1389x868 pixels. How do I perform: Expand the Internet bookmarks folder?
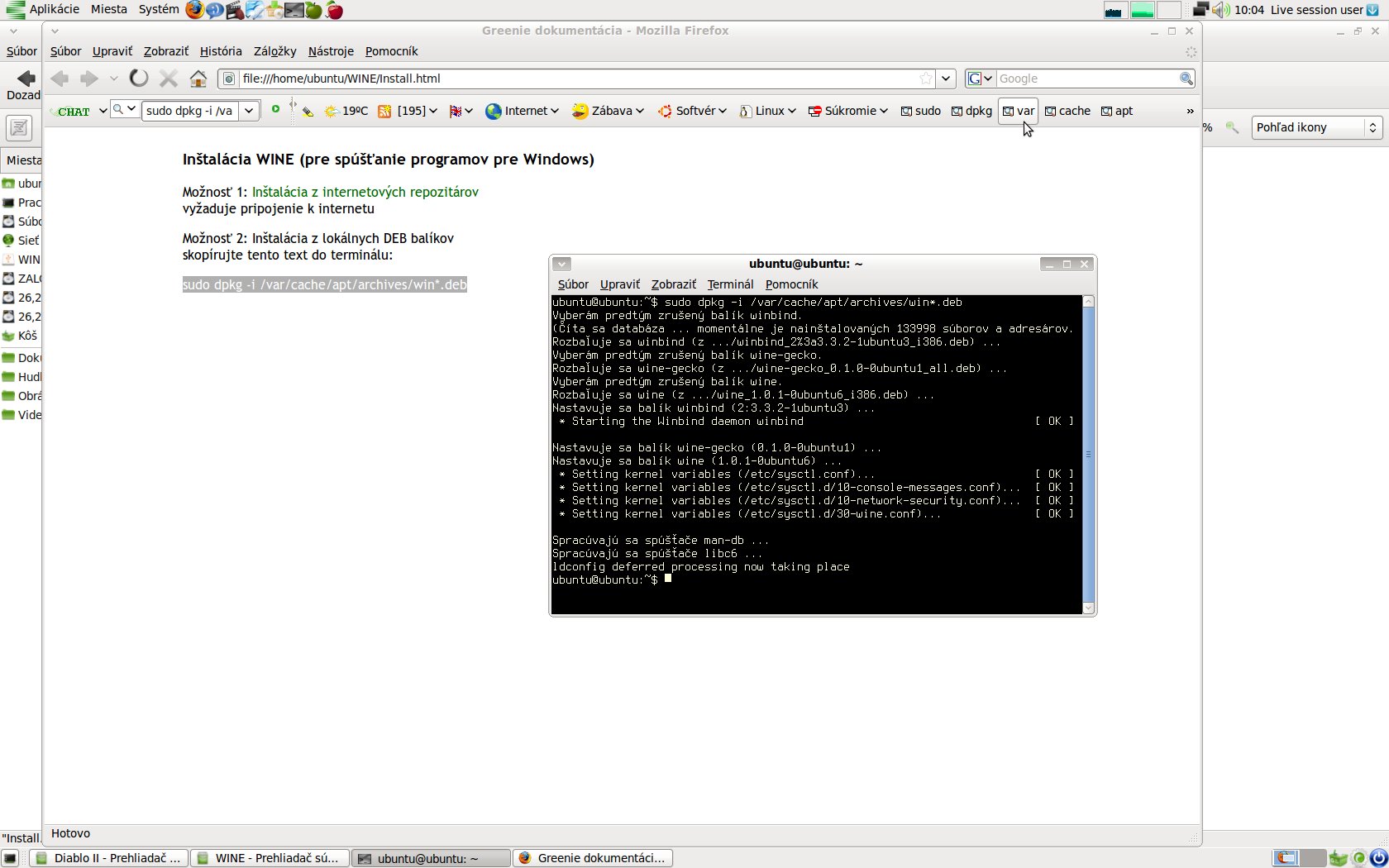[522, 111]
